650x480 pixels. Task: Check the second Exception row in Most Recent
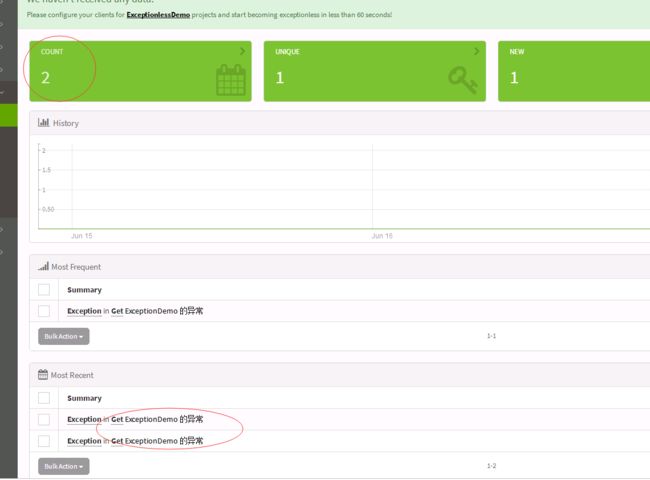point(44,441)
